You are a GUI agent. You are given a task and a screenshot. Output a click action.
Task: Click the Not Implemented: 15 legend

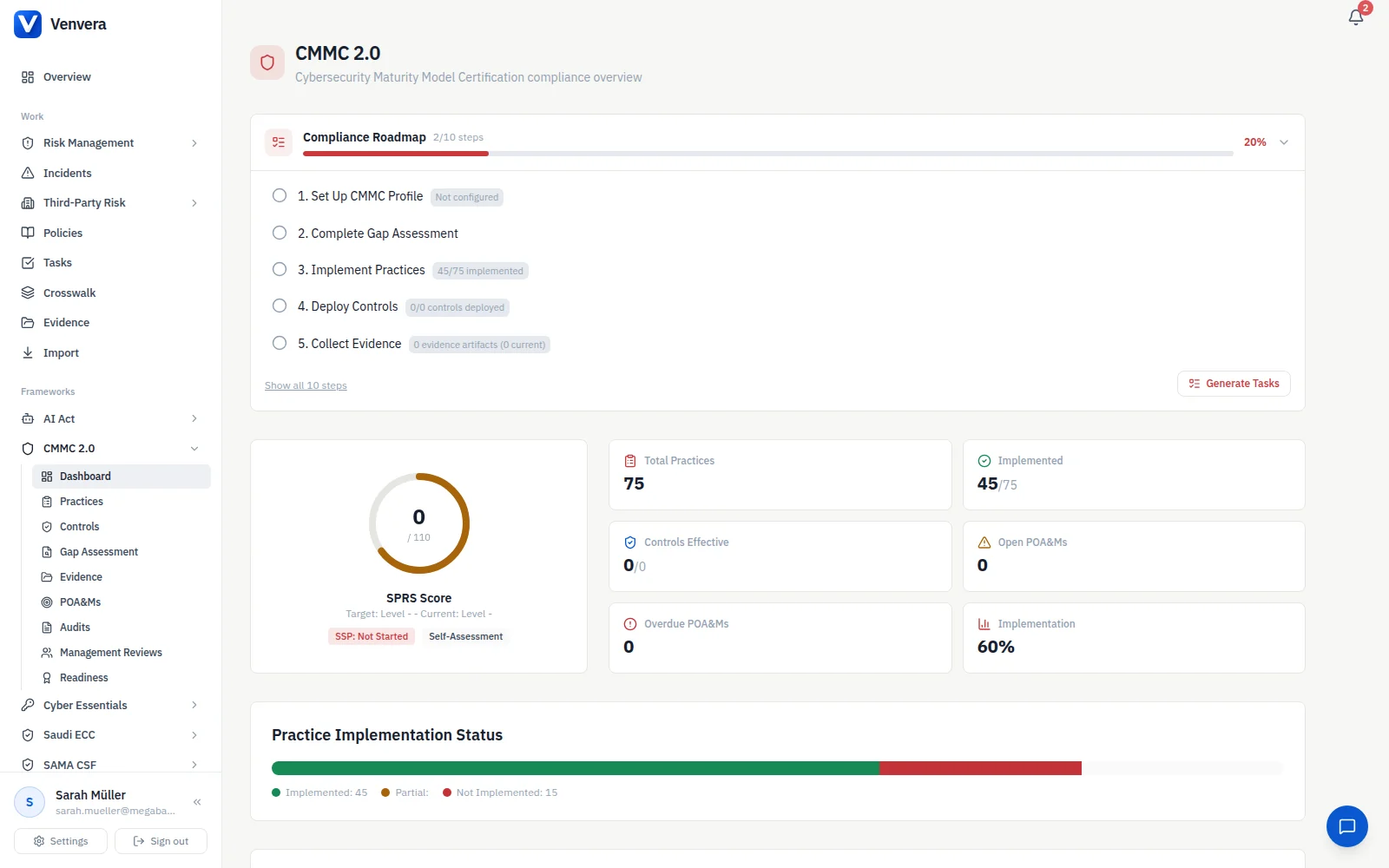coord(500,792)
